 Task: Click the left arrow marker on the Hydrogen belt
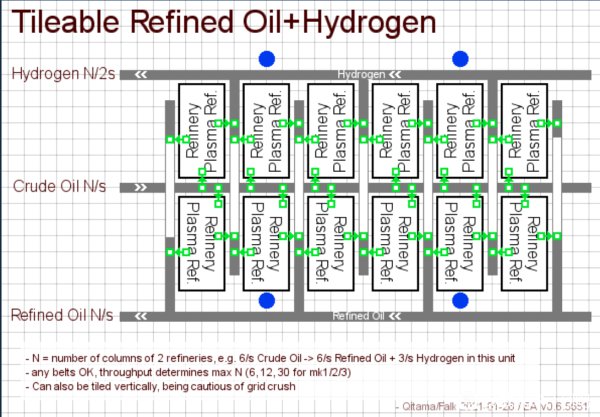click(x=142, y=74)
